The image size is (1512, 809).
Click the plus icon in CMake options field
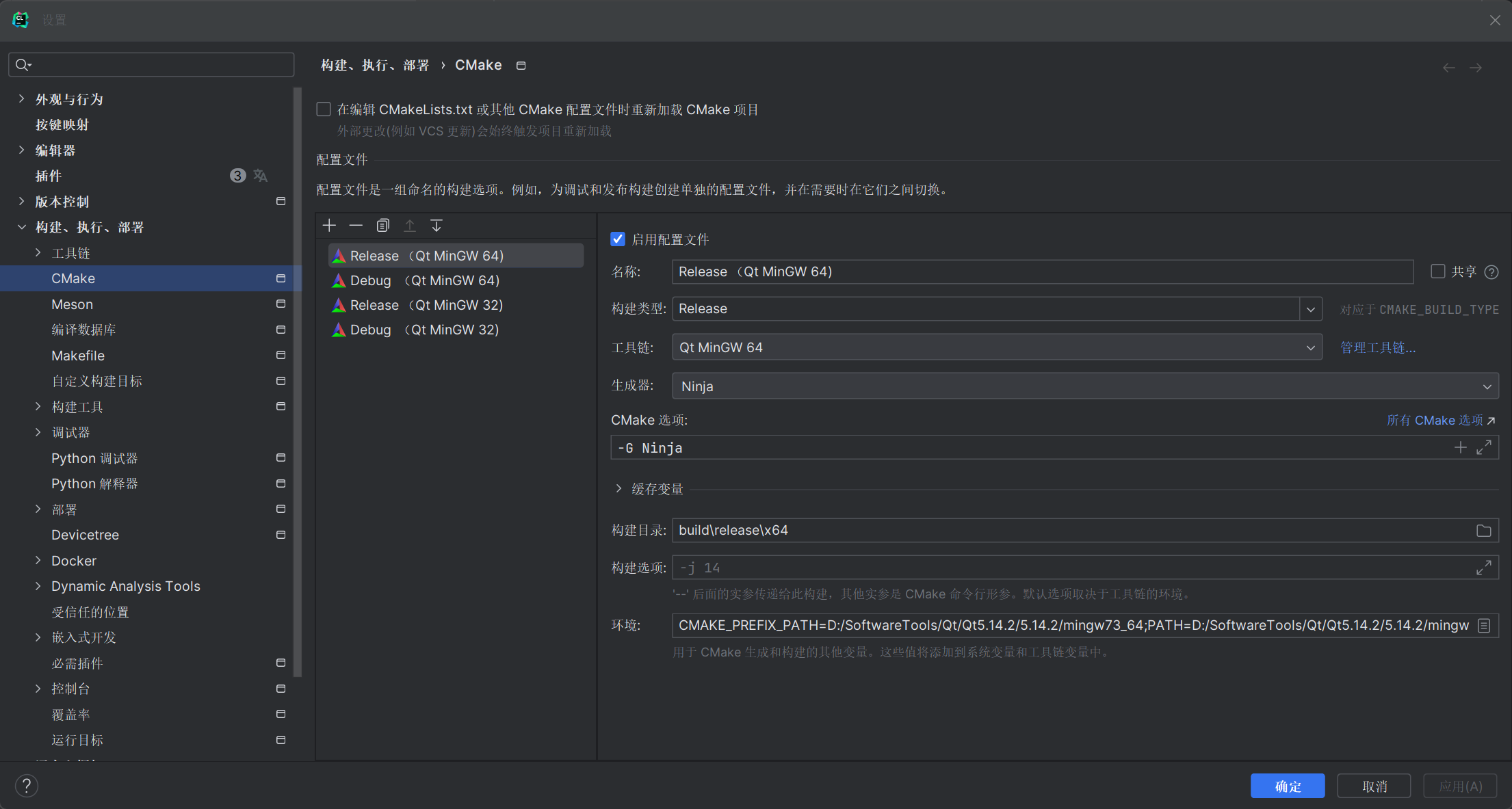tap(1460, 448)
